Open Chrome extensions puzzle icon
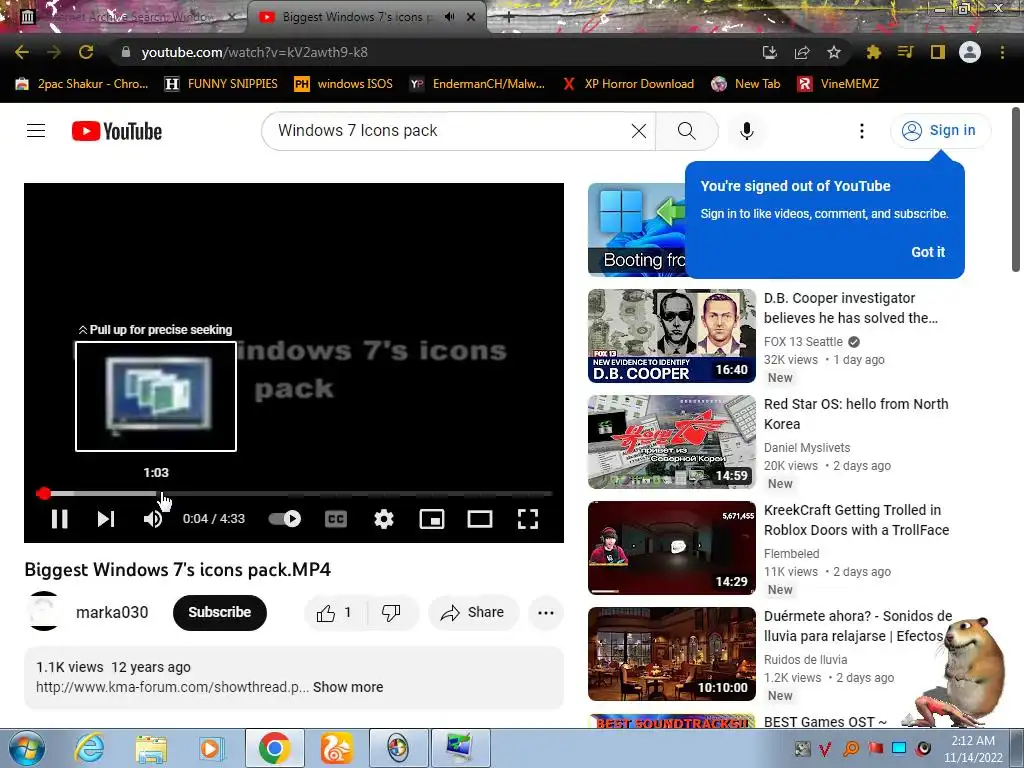1024x768 pixels. [x=873, y=52]
